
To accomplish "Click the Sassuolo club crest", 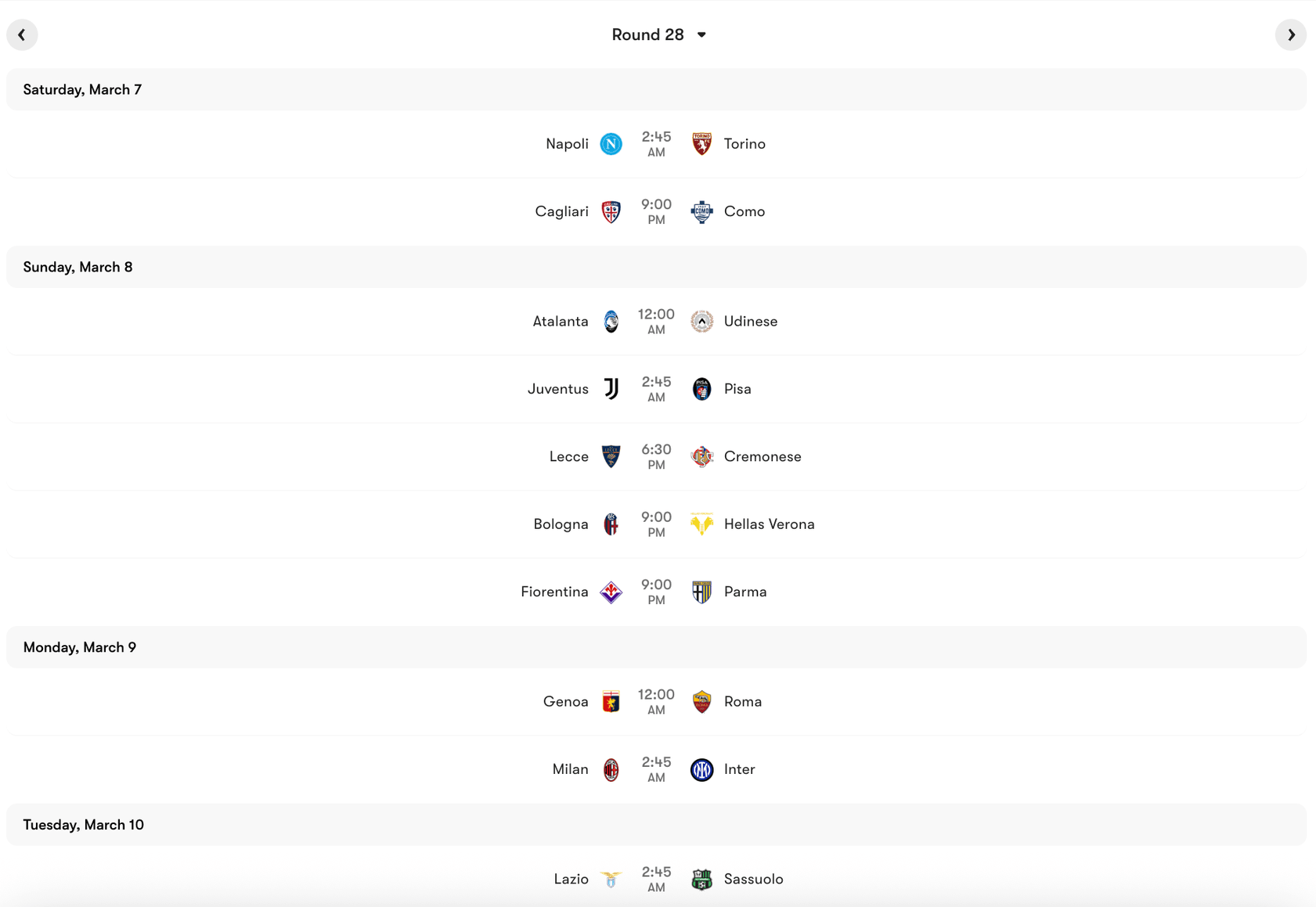I will [x=702, y=879].
